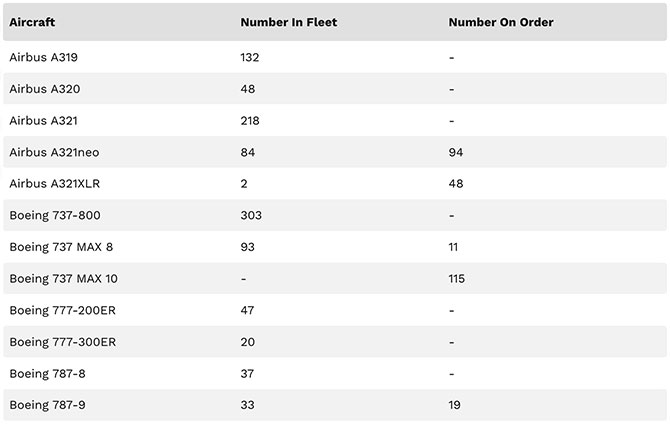Click the Number On Order header
The height and width of the screenshot is (430, 670).
click(x=501, y=22)
